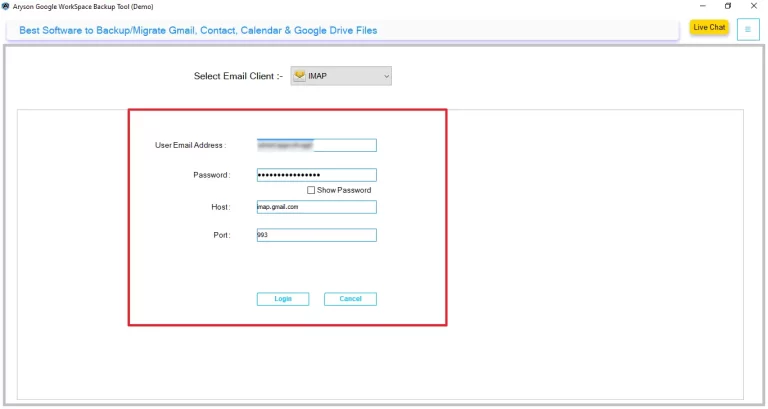This screenshot has height=409, width=768.
Task: Click the Aryson app icon in title bar
Action: 5,6
